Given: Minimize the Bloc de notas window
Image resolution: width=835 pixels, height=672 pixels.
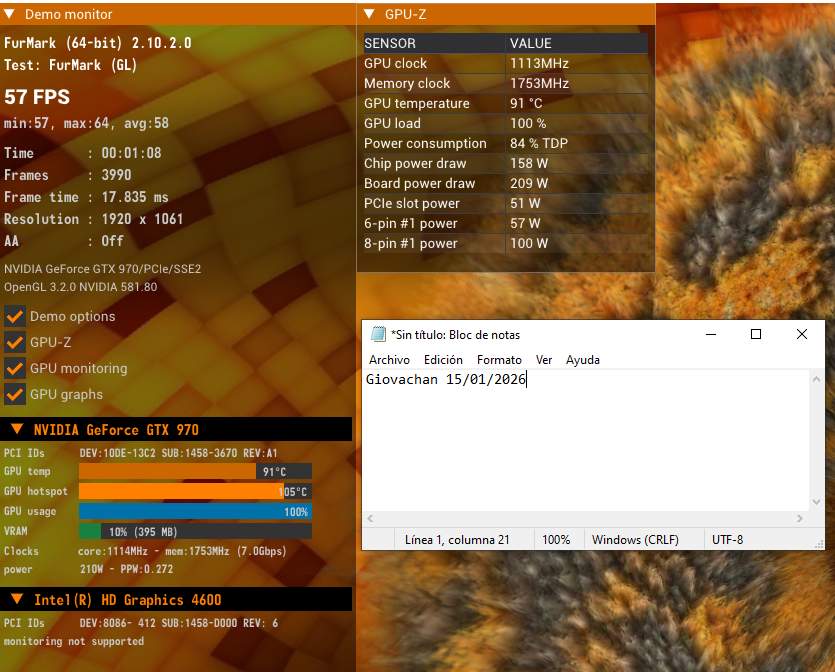Looking at the screenshot, I should pyautogui.click(x=711, y=334).
